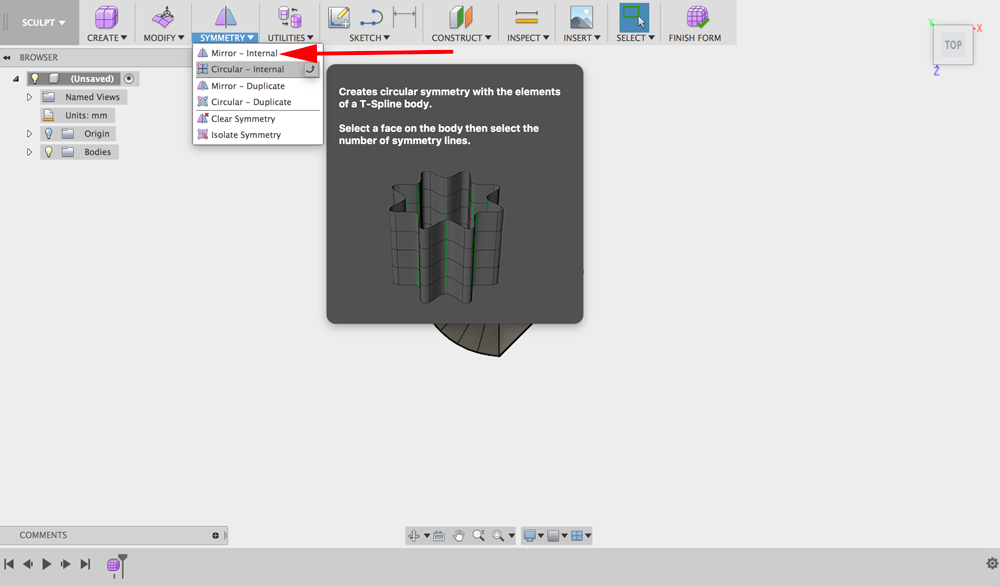The height and width of the screenshot is (586, 1000).
Task: Expand the Named Views folder
Action: click(x=29, y=97)
